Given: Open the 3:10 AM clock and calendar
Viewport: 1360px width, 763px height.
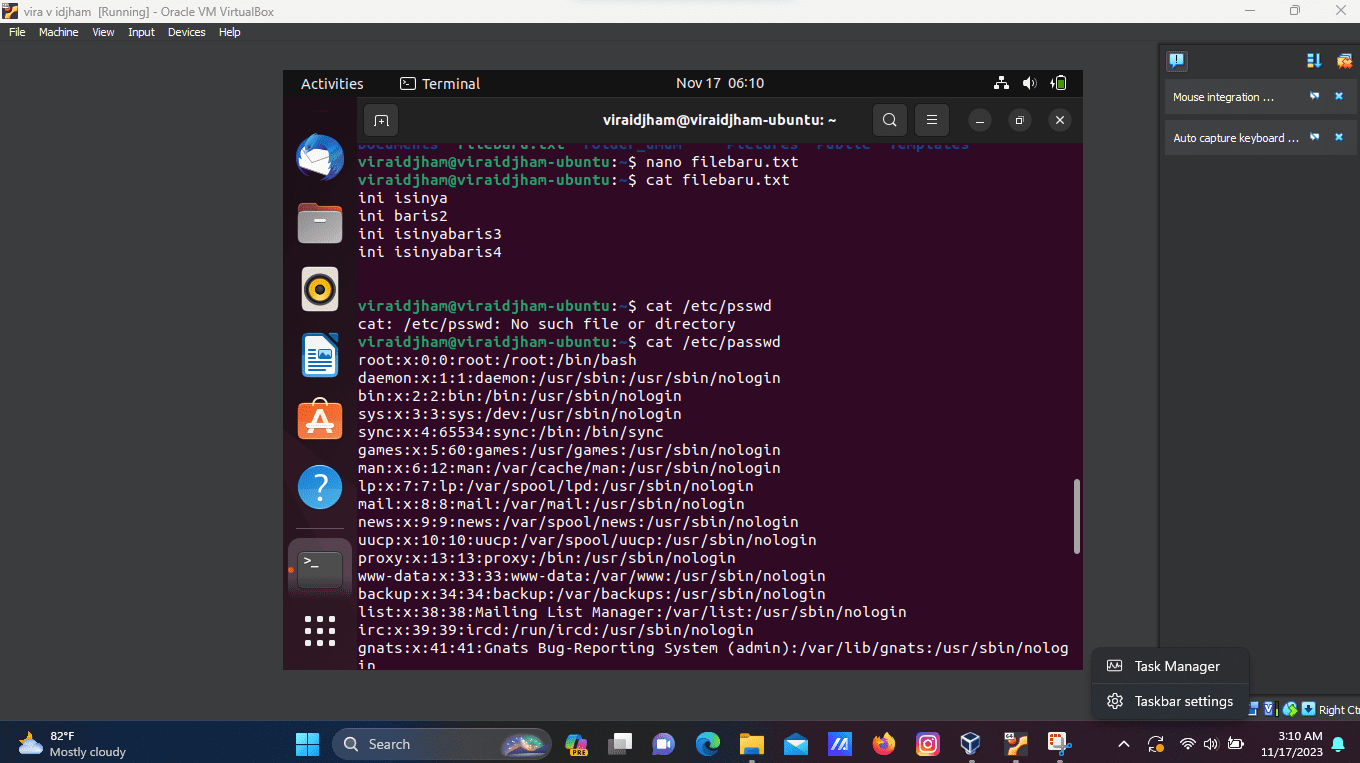Looking at the screenshot, I should (x=1292, y=744).
